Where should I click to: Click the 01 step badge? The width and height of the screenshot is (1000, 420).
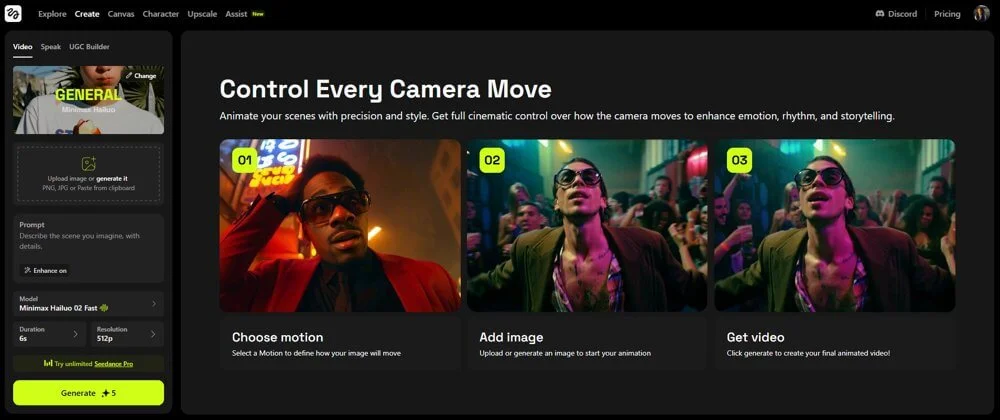(x=244, y=160)
